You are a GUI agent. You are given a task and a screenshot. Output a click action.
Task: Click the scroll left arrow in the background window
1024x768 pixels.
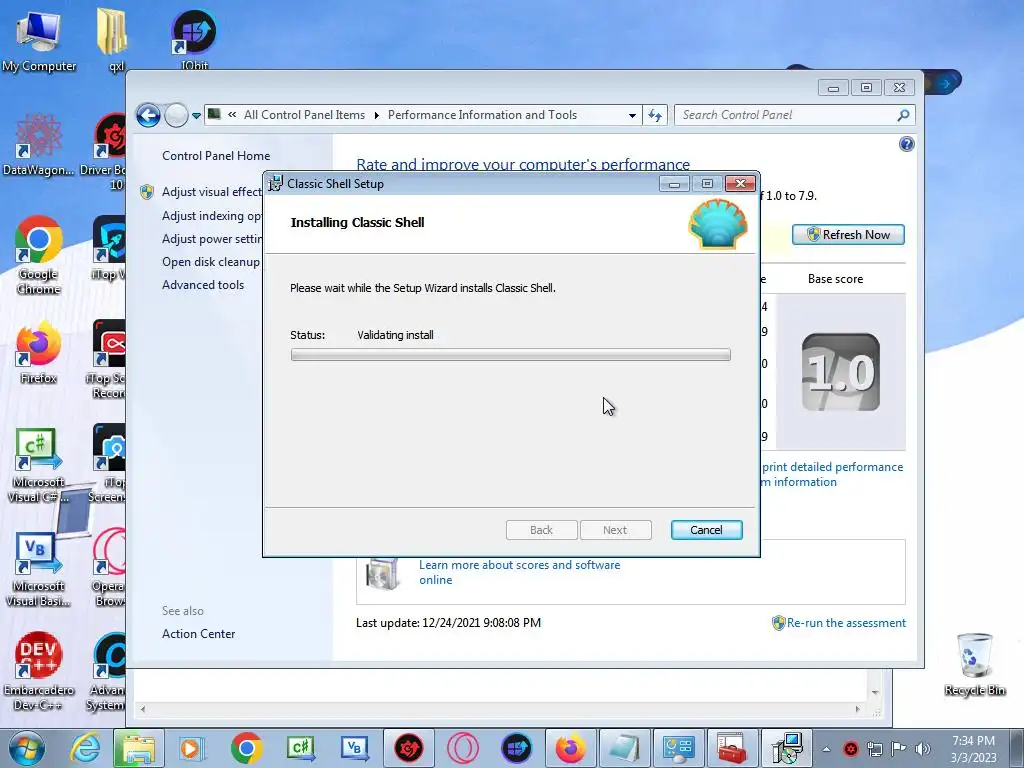coord(143,709)
